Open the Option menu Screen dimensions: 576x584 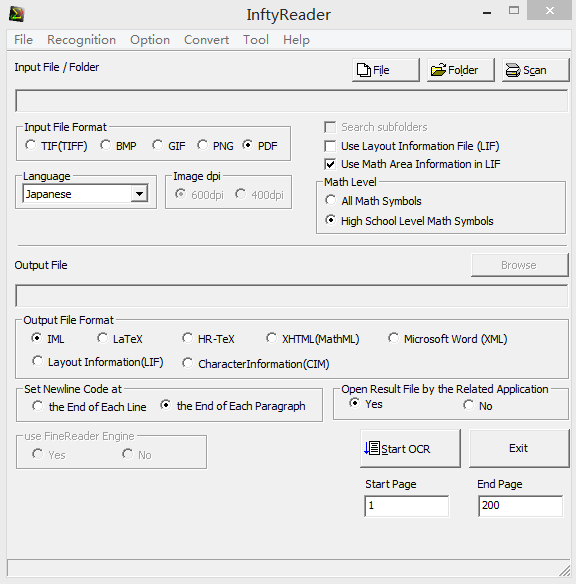click(150, 39)
